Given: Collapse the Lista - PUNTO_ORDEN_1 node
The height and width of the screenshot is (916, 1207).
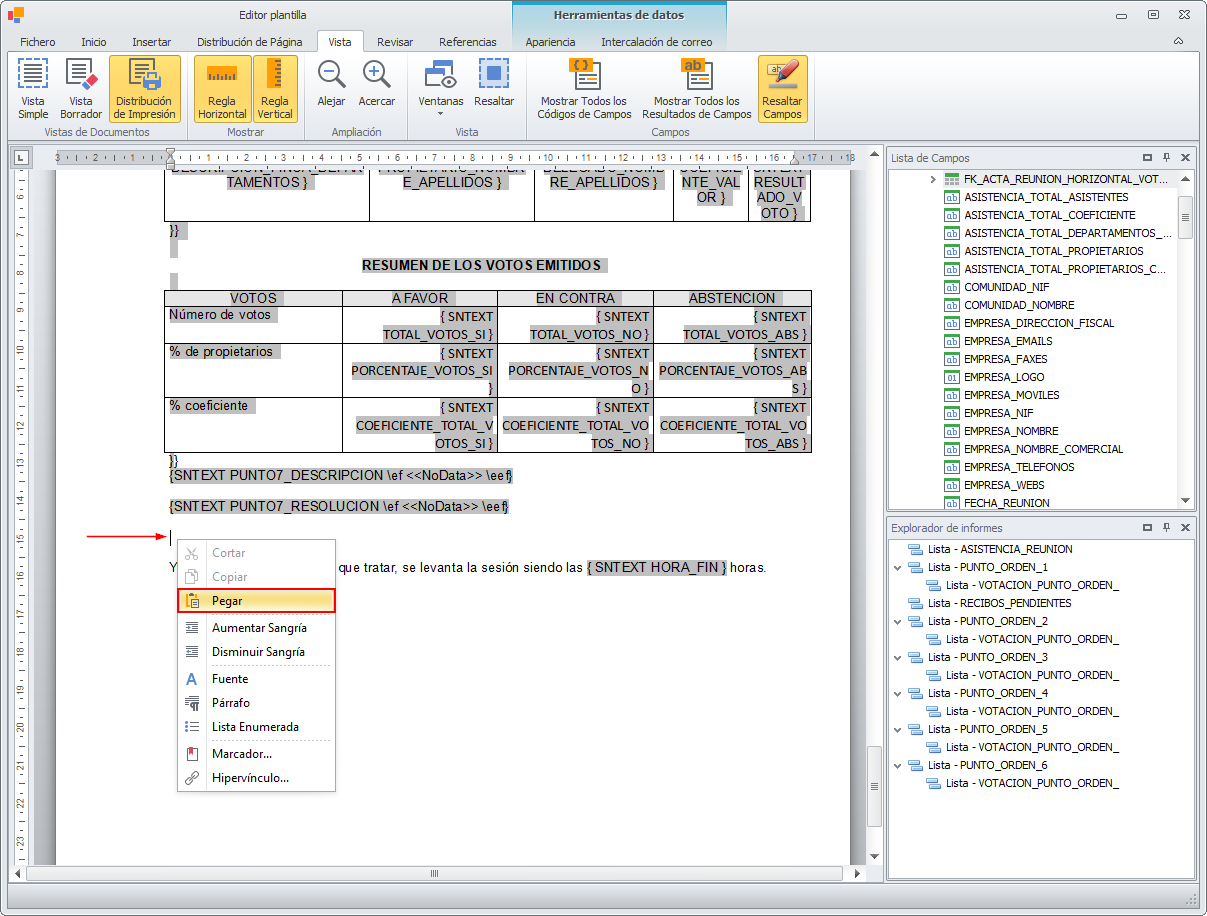Looking at the screenshot, I should pos(897,567).
